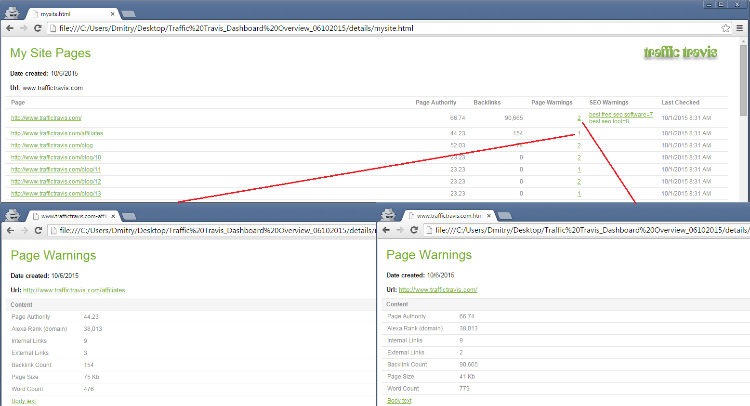Go back in the affiliates warnings window
The height and width of the screenshot is (406, 750).
11,230
